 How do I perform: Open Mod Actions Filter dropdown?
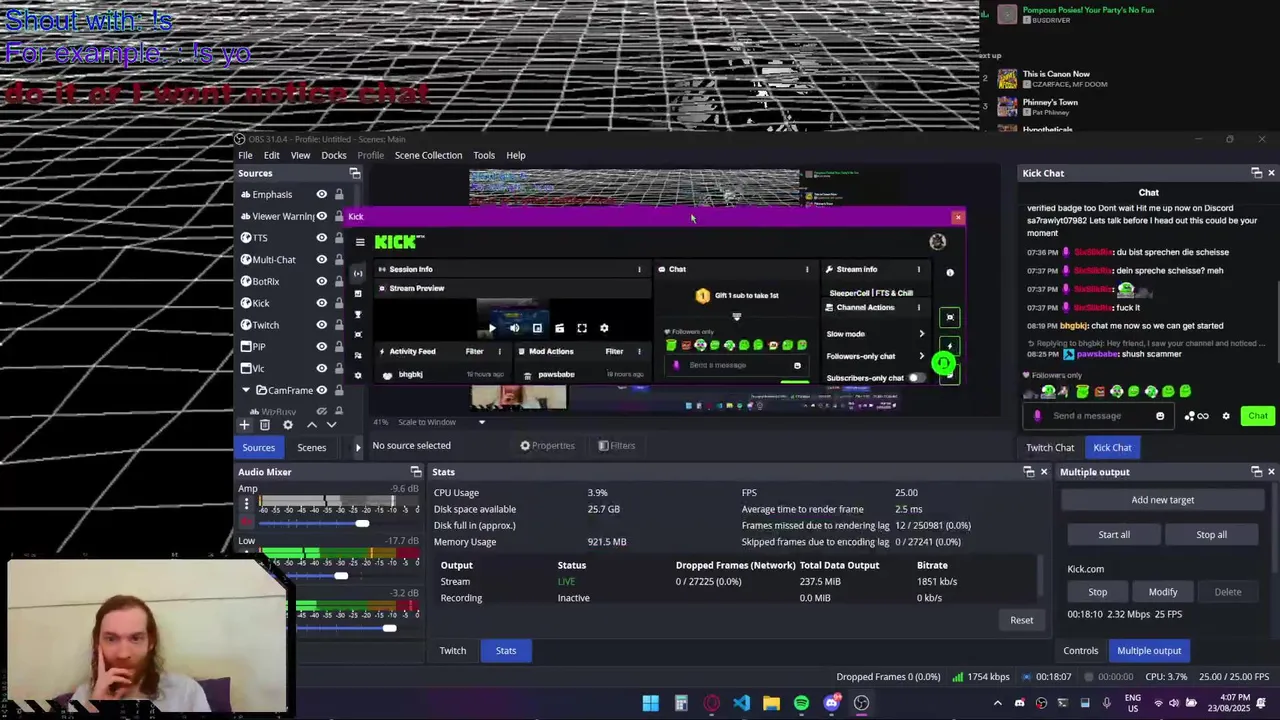[624, 352]
